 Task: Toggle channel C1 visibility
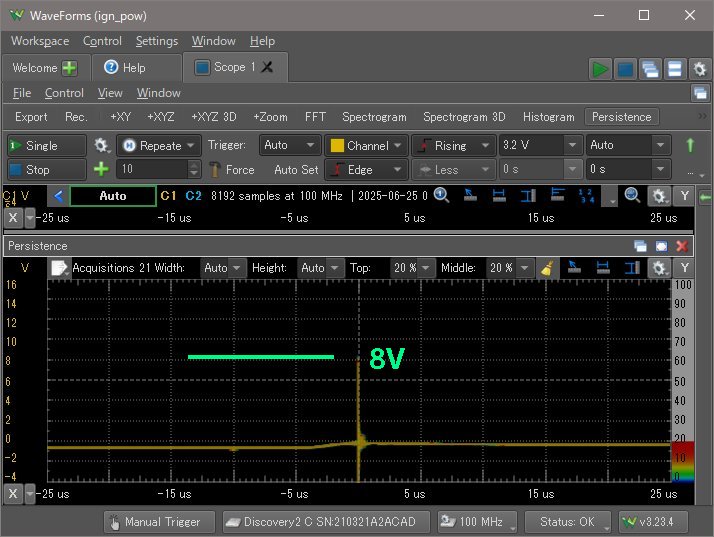point(168,196)
